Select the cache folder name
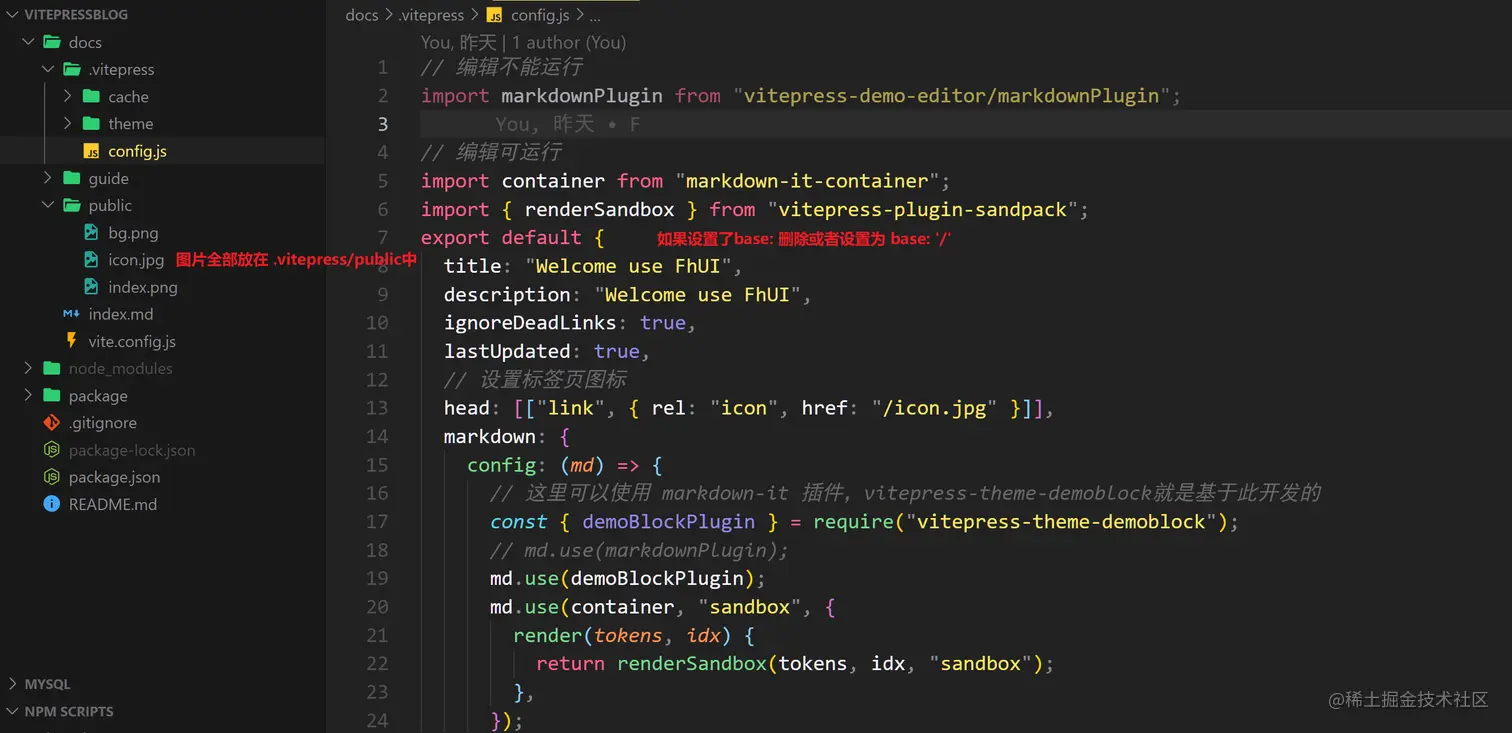 click(x=128, y=96)
